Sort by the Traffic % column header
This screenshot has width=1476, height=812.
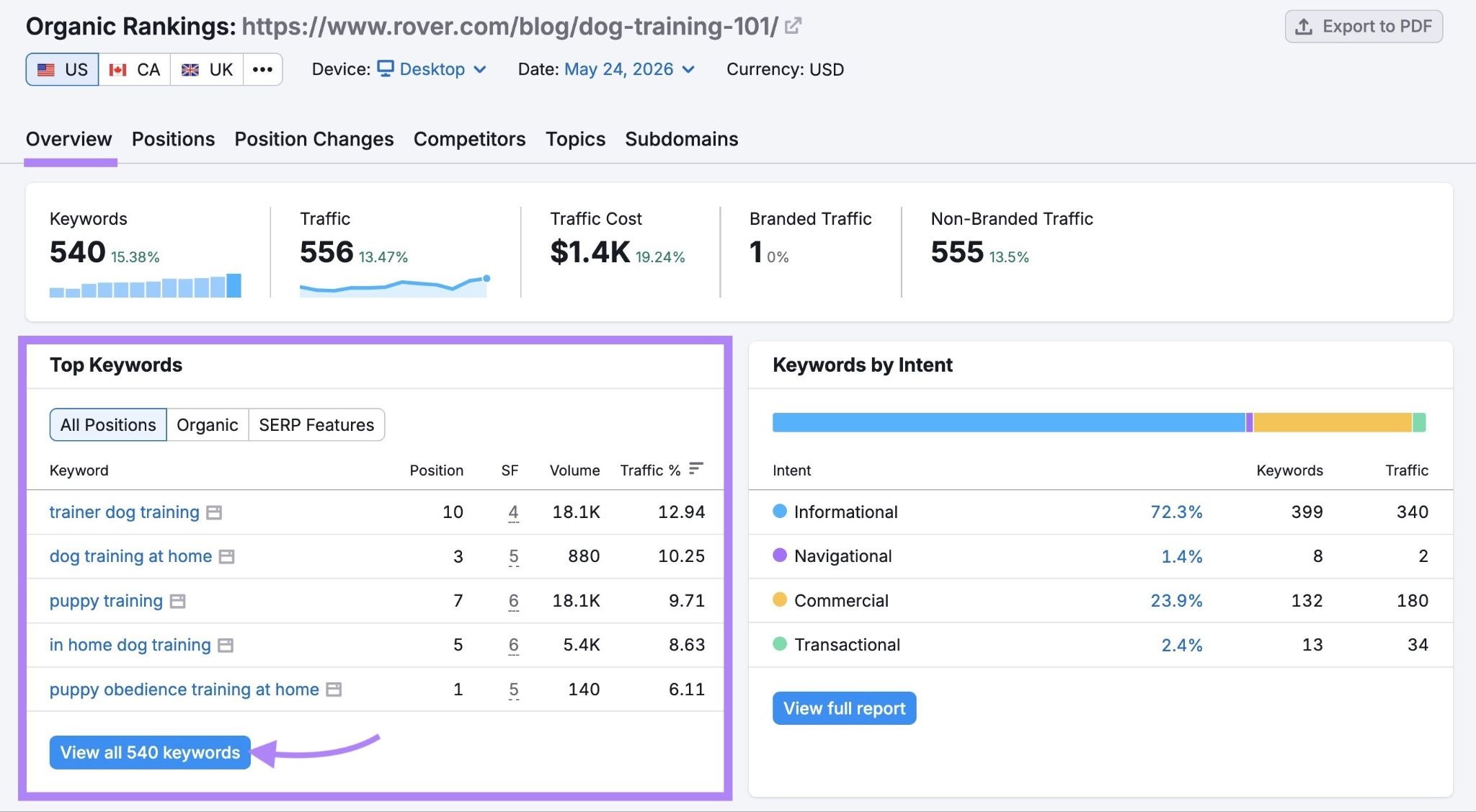650,470
